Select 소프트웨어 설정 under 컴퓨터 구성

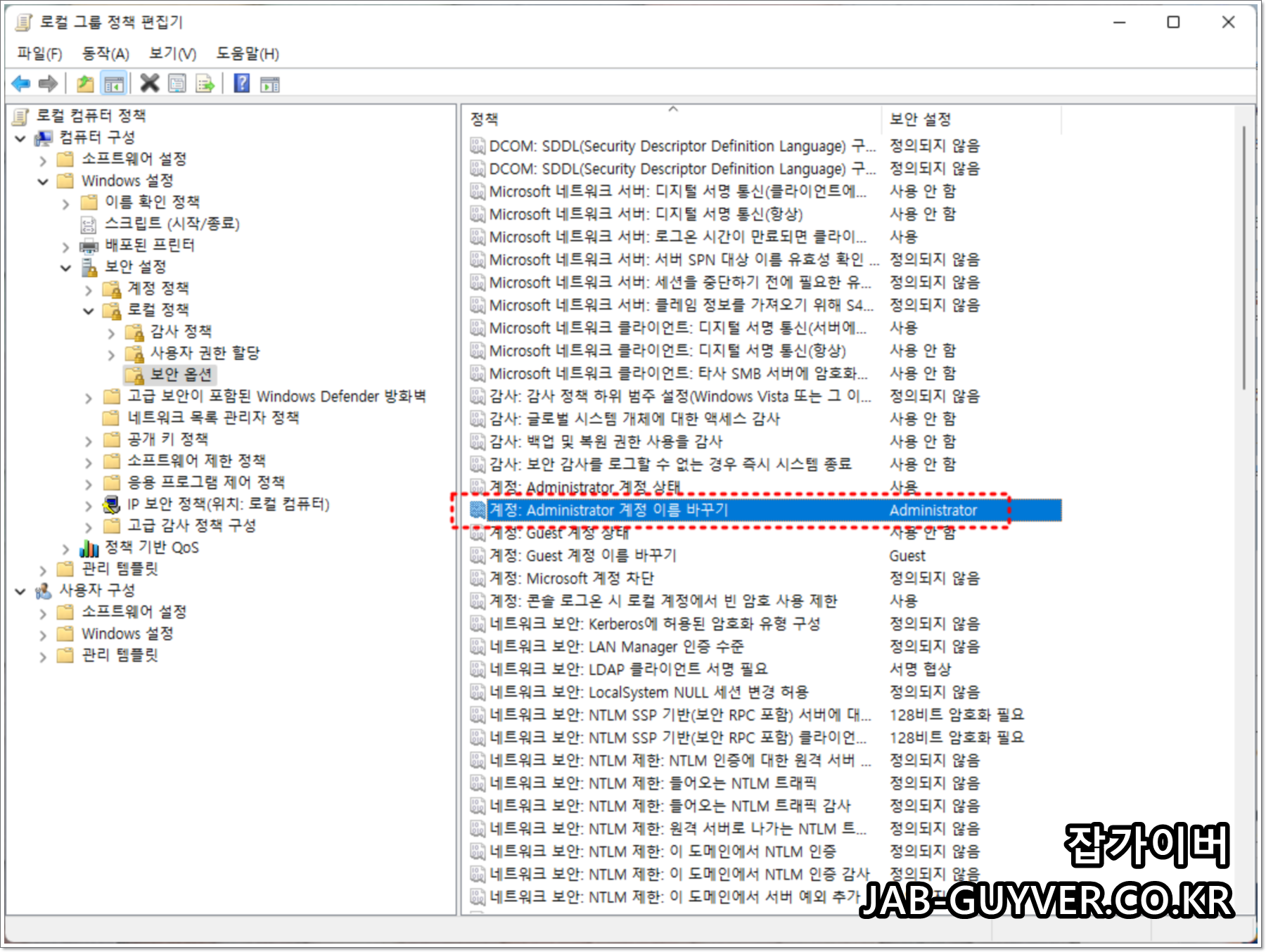134,158
